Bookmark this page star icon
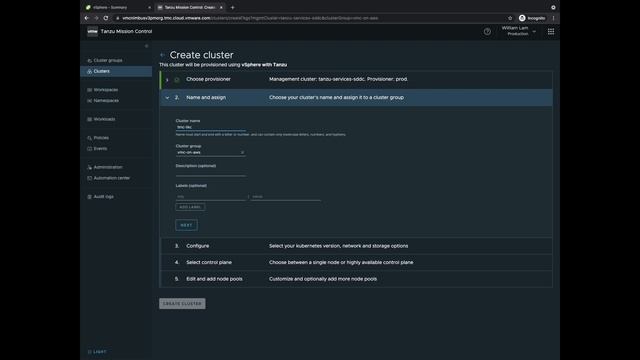Screen dimensions: 640x360 coord(510,18)
